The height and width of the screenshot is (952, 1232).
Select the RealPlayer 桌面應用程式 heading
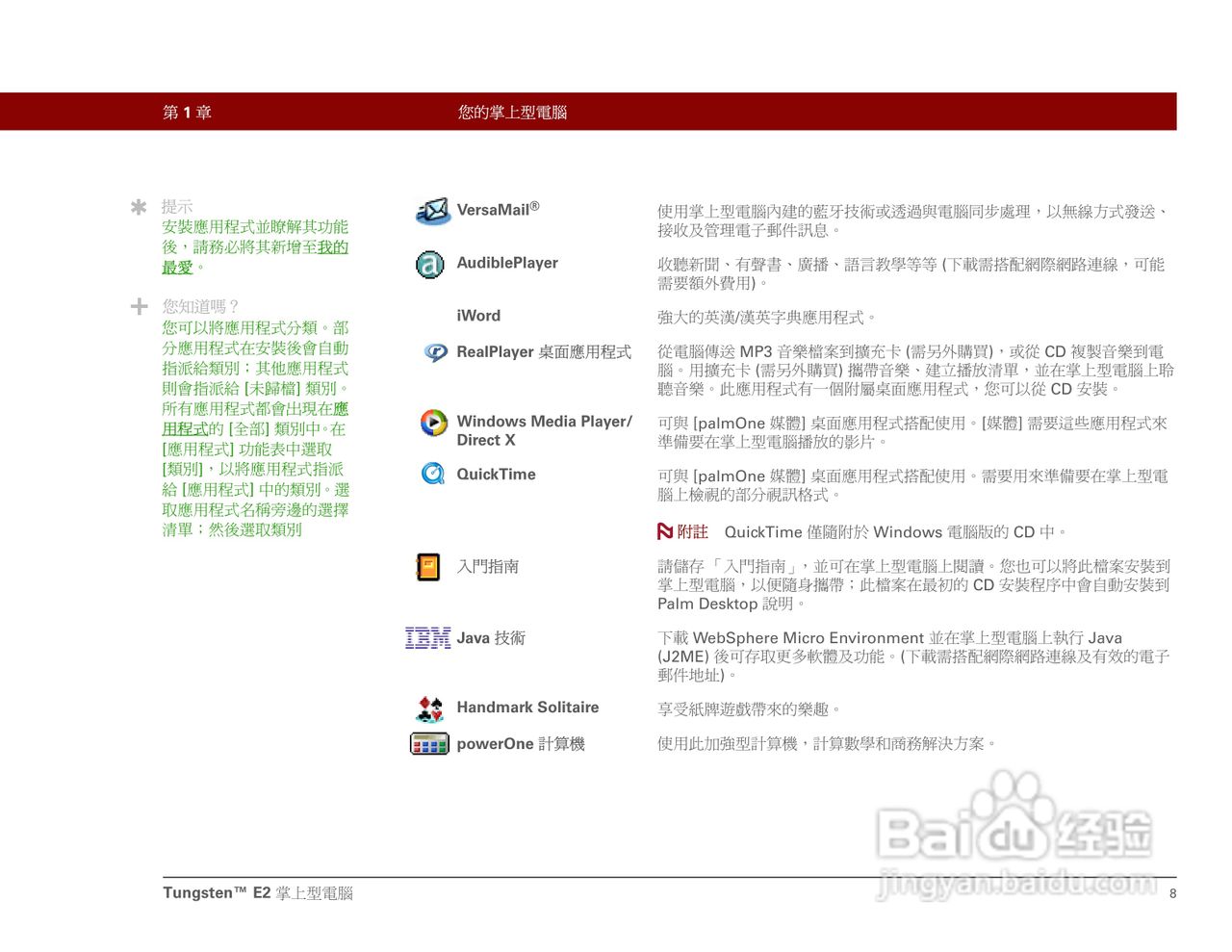click(544, 352)
